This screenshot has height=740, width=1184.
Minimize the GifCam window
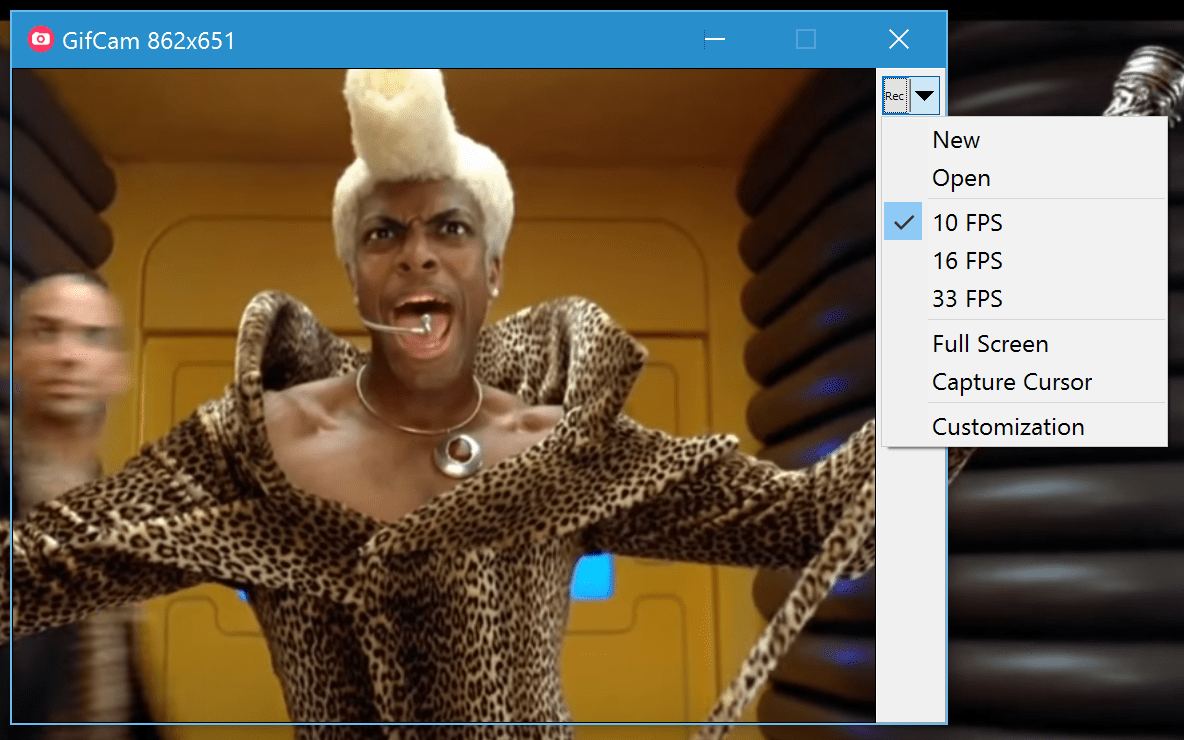click(x=714, y=39)
